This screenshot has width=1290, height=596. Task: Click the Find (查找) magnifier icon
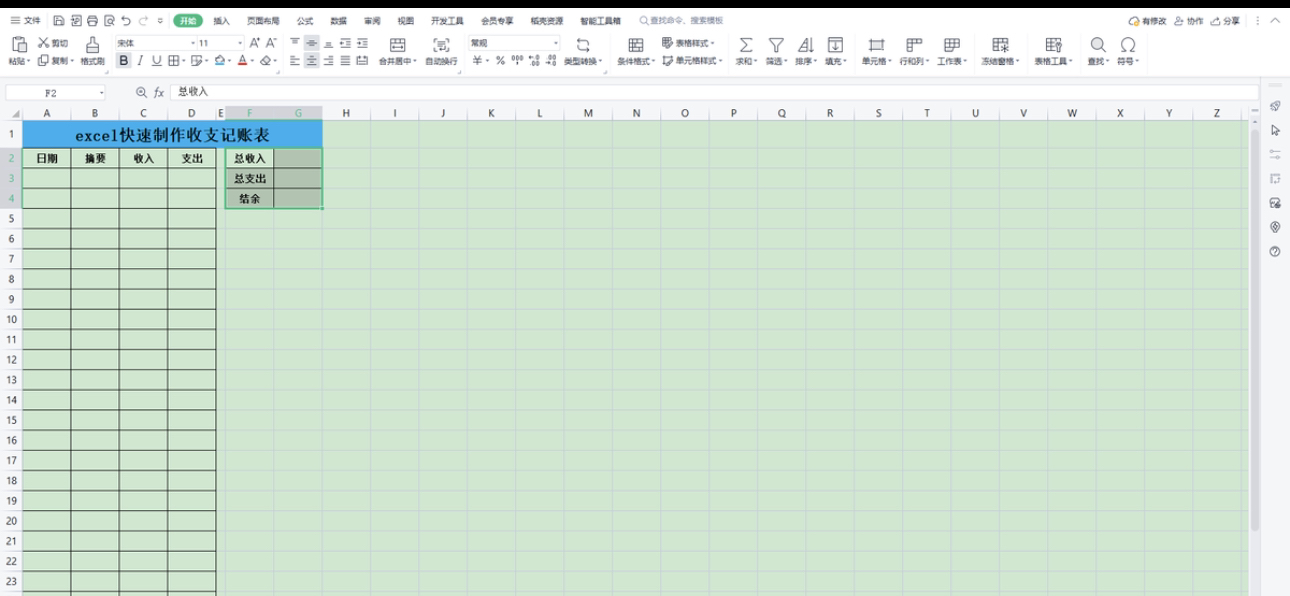click(1098, 45)
